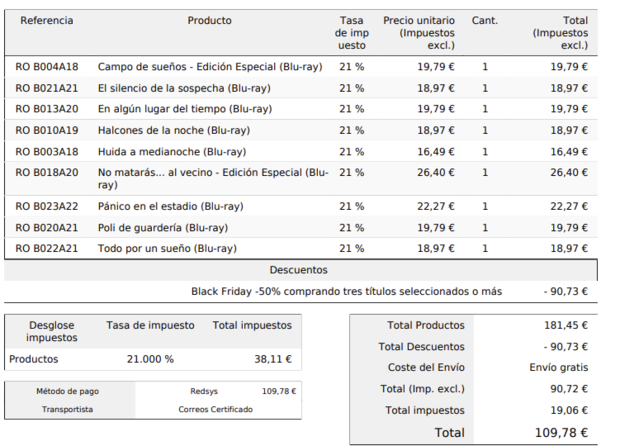
Task: Select reference RO B018A20
Action: 47,173
